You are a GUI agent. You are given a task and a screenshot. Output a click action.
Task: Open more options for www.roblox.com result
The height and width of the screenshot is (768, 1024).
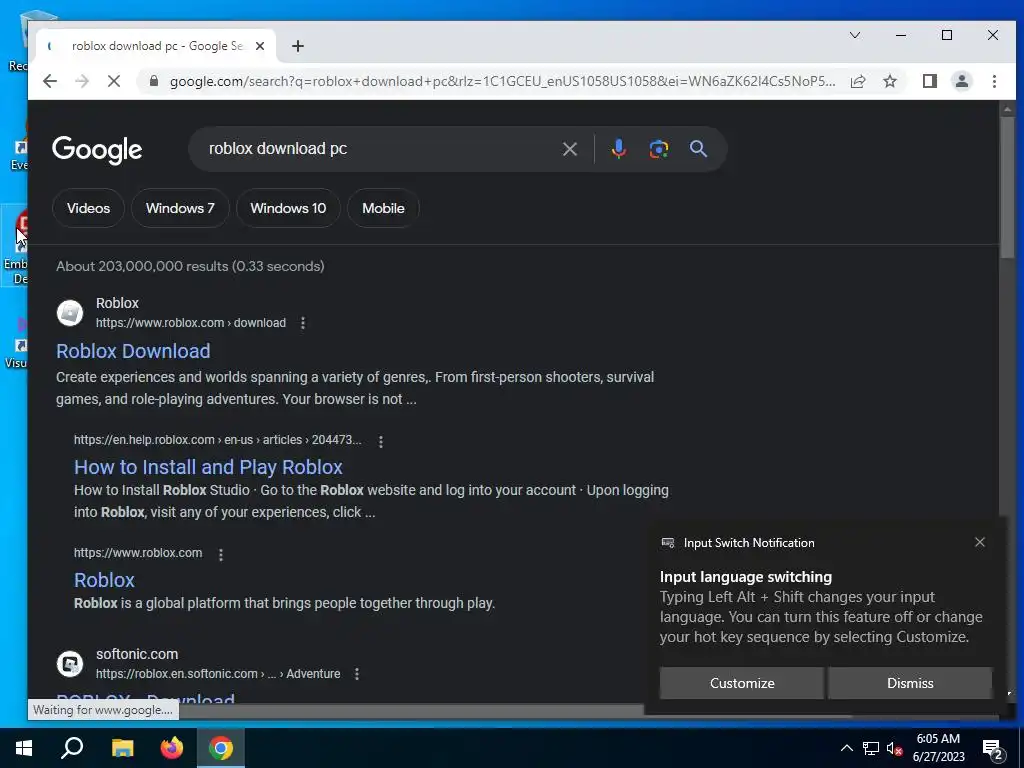(x=221, y=554)
